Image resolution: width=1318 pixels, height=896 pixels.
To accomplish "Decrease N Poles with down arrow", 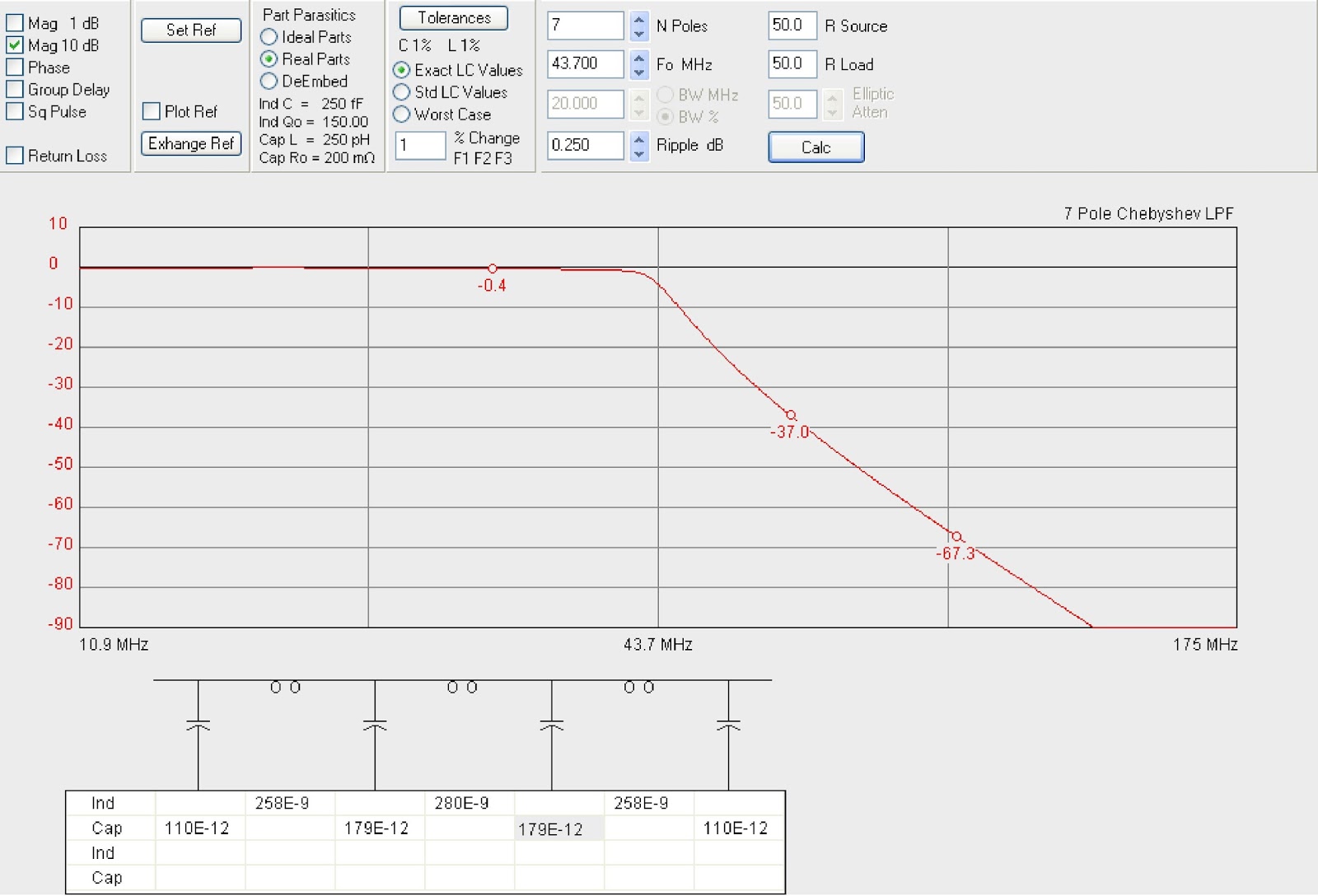I will click(x=639, y=33).
